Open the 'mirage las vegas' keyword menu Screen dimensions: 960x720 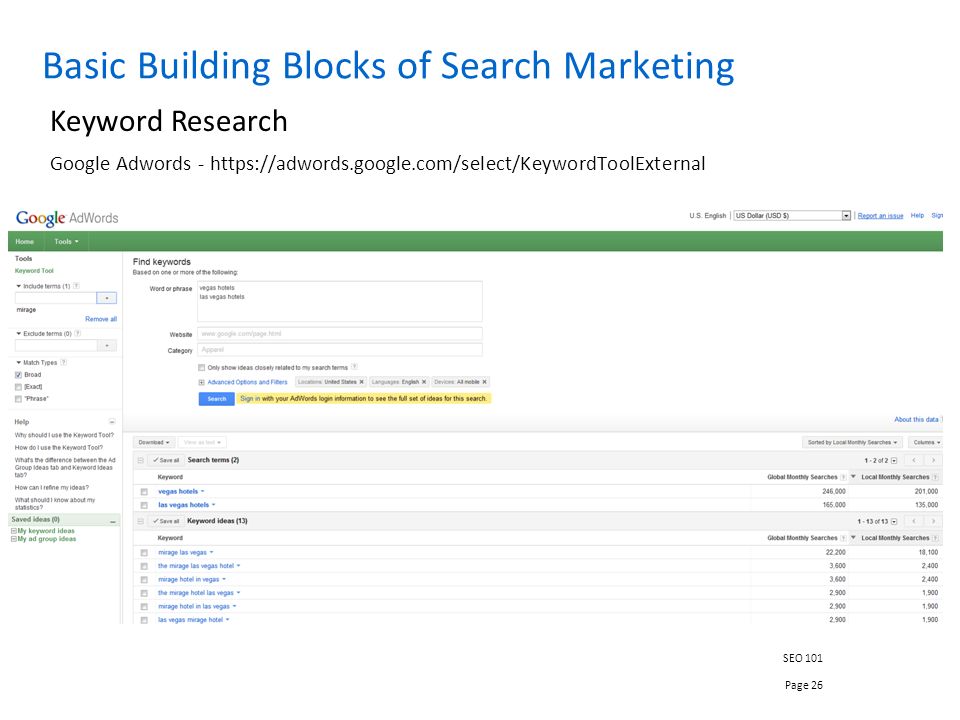point(211,552)
